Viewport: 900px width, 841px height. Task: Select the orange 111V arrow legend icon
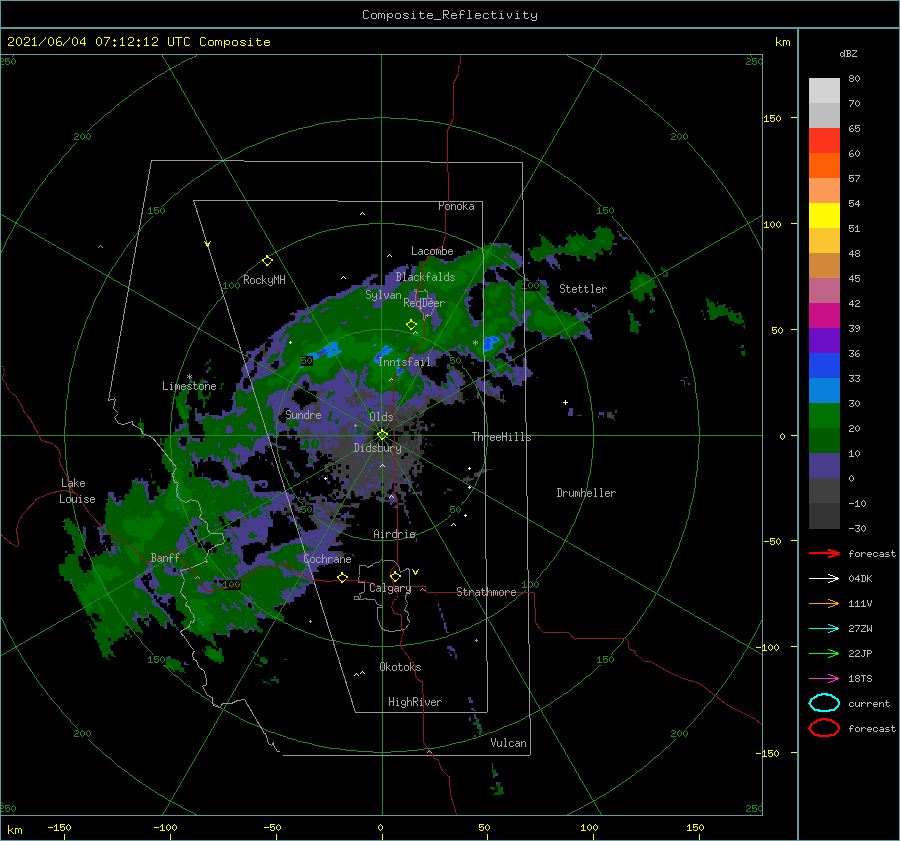[x=824, y=603]
